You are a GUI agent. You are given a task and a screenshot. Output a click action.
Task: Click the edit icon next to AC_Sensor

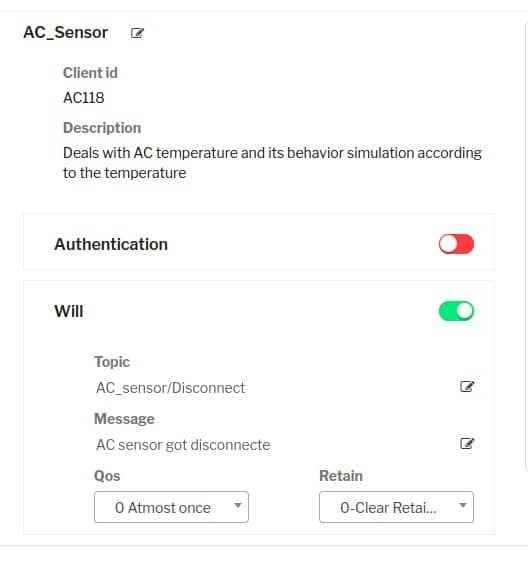(x=137, y=33)
